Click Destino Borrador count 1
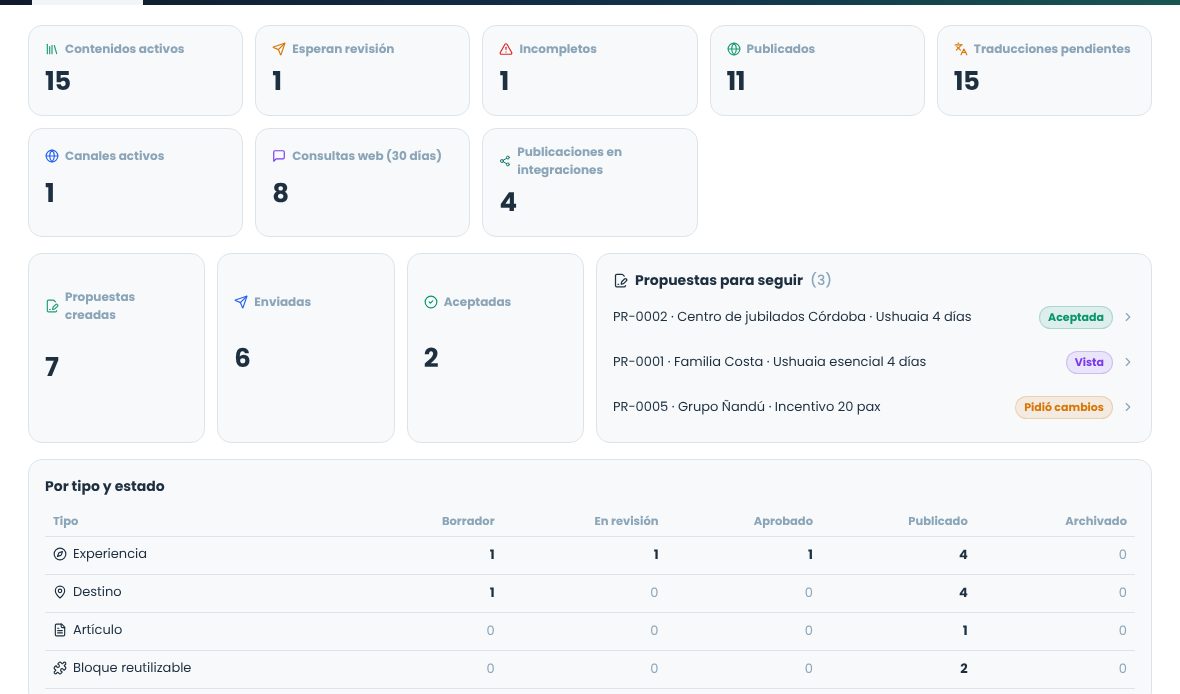Viewport: 1180px width, 694px height. 492,592
